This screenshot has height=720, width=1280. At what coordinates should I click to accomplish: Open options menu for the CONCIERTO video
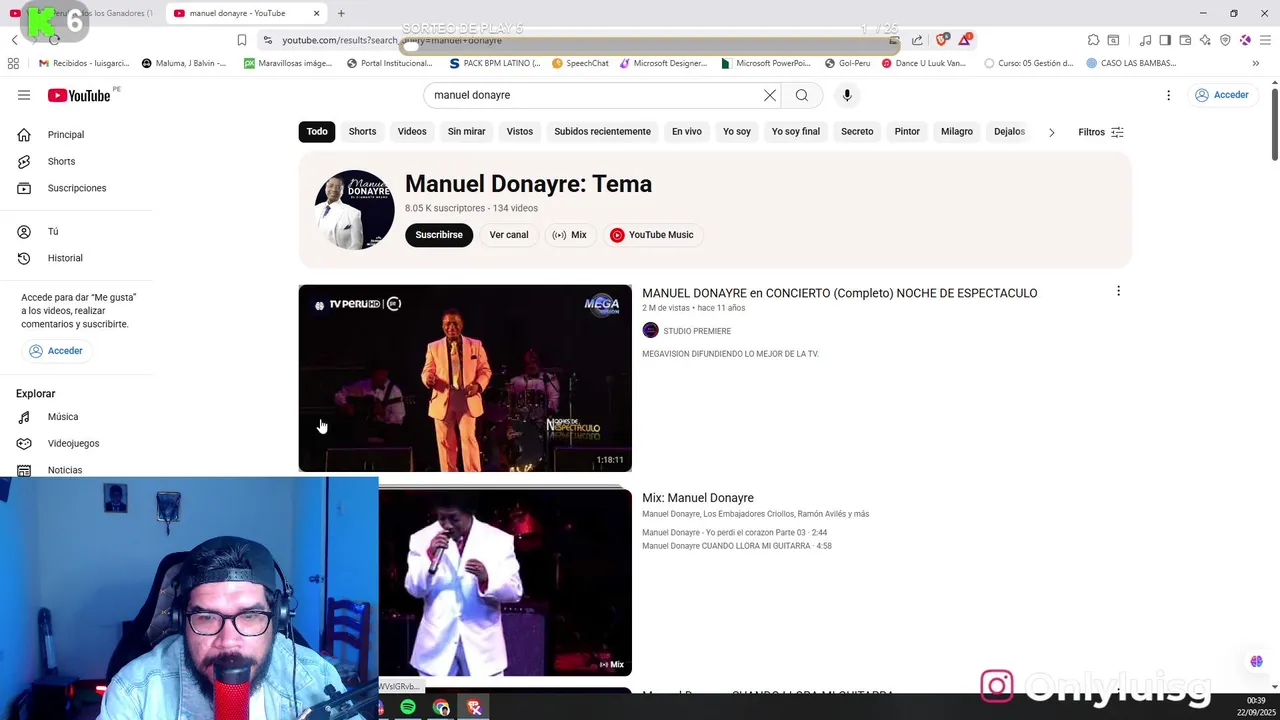1118,291
